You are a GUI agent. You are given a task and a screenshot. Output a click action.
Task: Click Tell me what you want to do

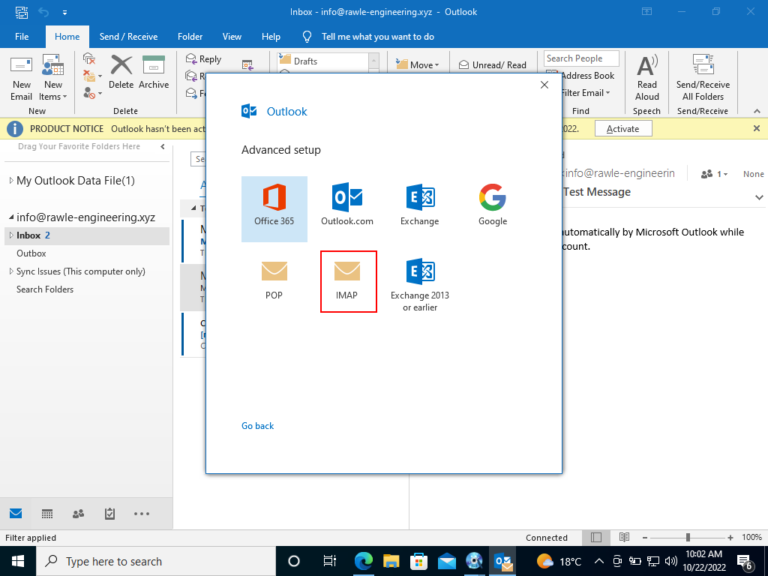point(378,37)
